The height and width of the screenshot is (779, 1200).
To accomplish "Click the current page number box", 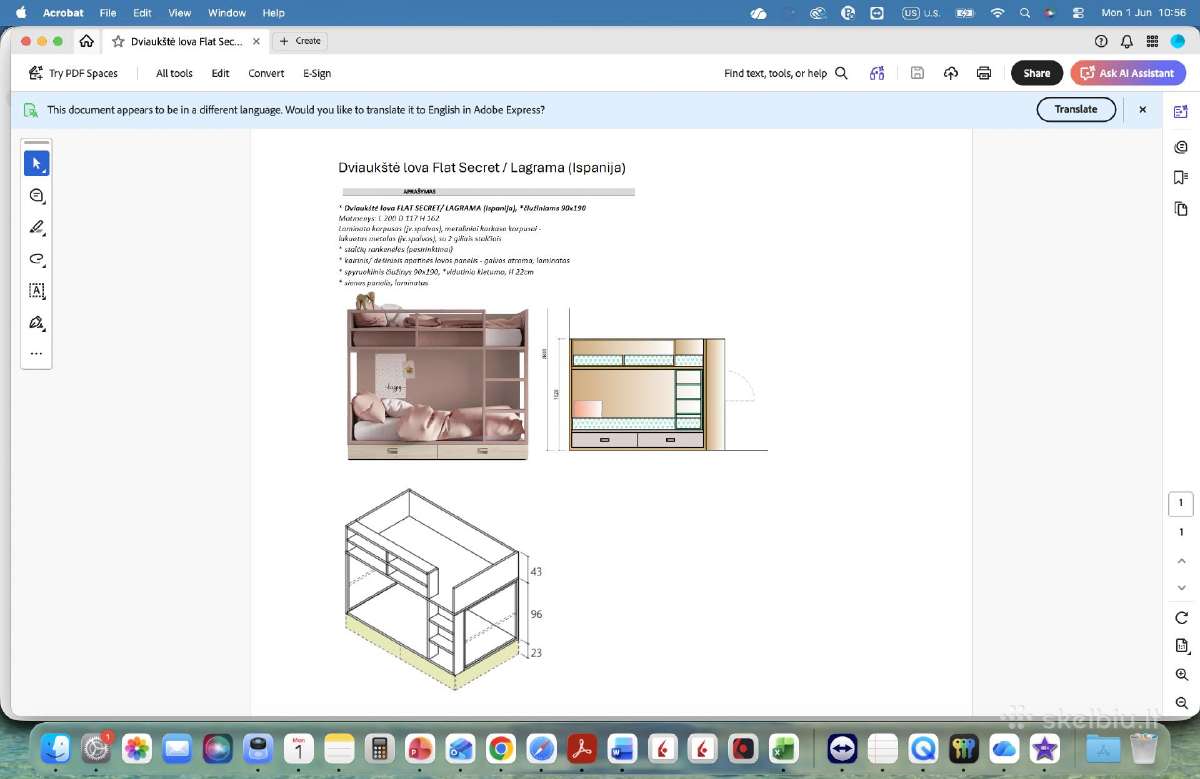I will (1181, 503).
